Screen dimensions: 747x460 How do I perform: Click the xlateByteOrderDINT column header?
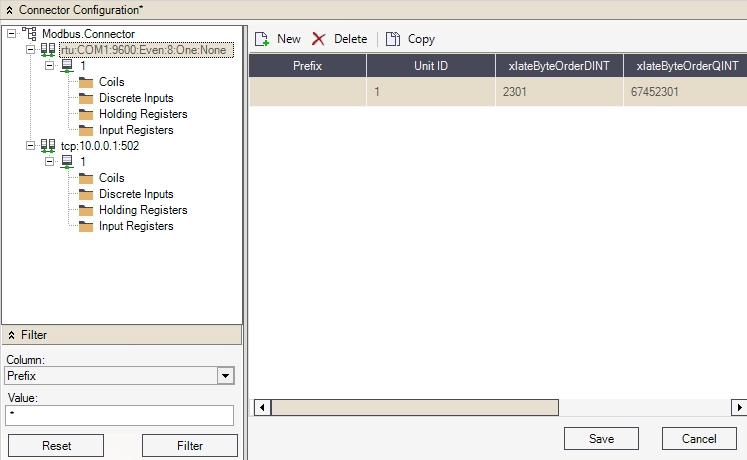[x=558, y=65]
